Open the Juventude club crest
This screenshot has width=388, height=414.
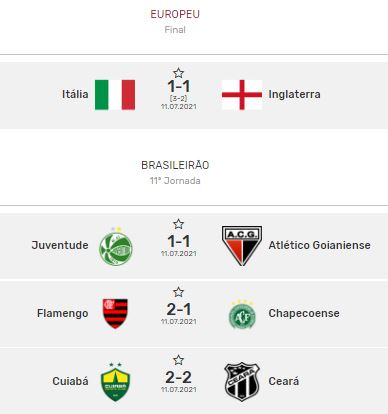pyautogui.click(x=116, y=246)
